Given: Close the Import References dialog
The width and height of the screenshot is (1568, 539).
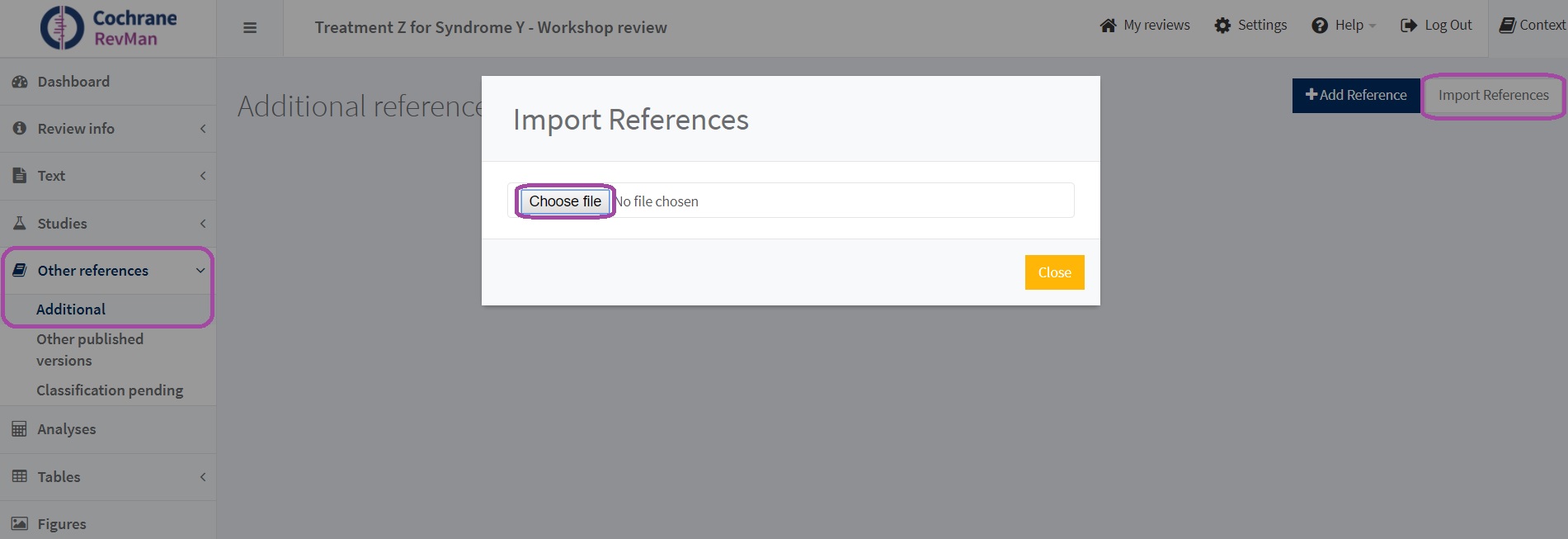Looking at the screenshot, I should (1054, 272).
